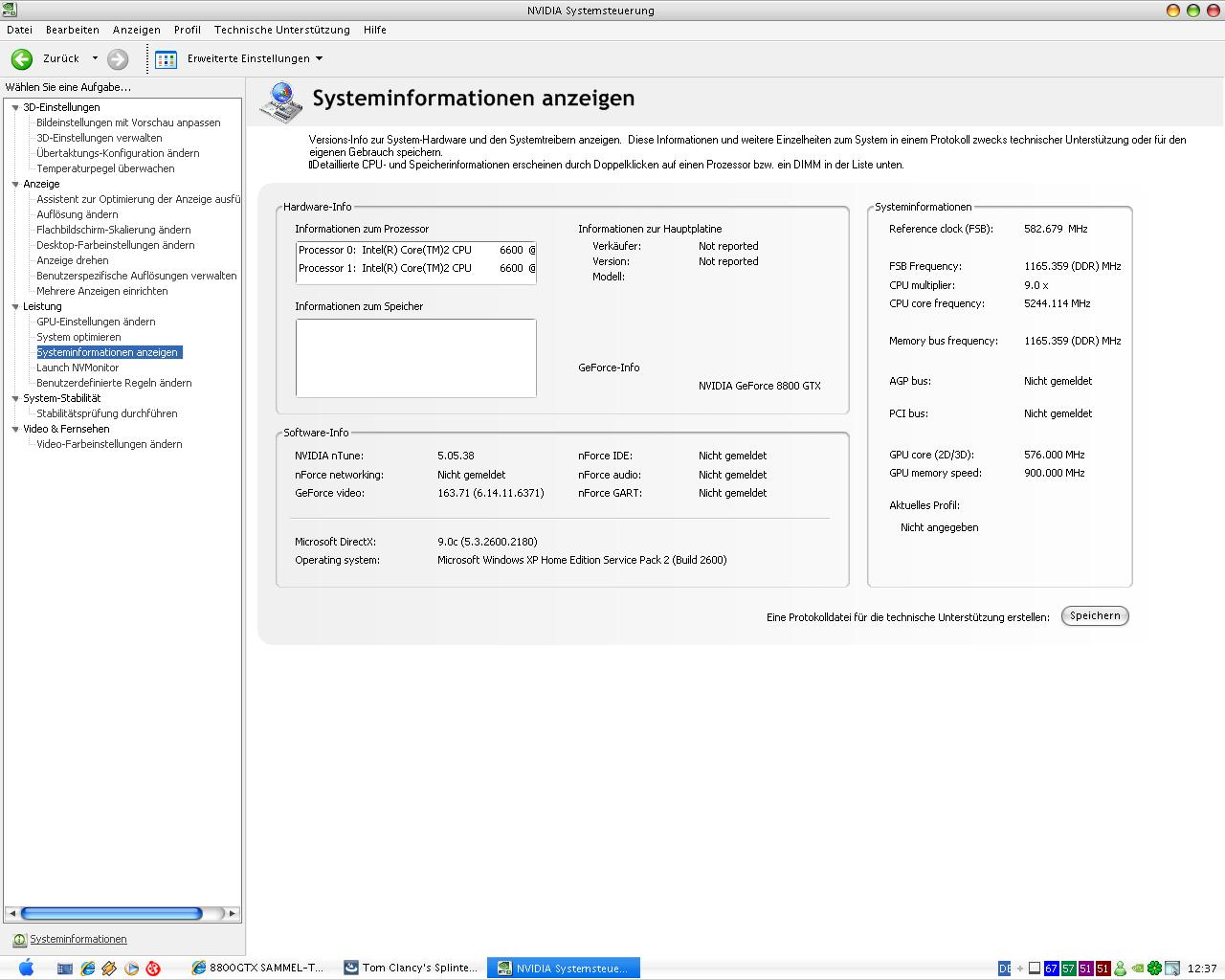Open the Hilfe menu
The height and width of the screenshot is (980, 1225).
click(375, 30)
